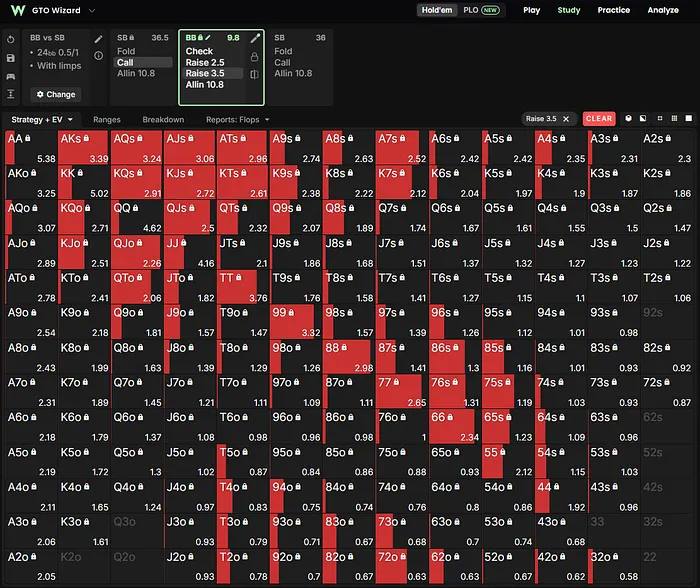The image size is (700, 588).
Task: Click the lock icon on JJ cell
Action: 183,243
